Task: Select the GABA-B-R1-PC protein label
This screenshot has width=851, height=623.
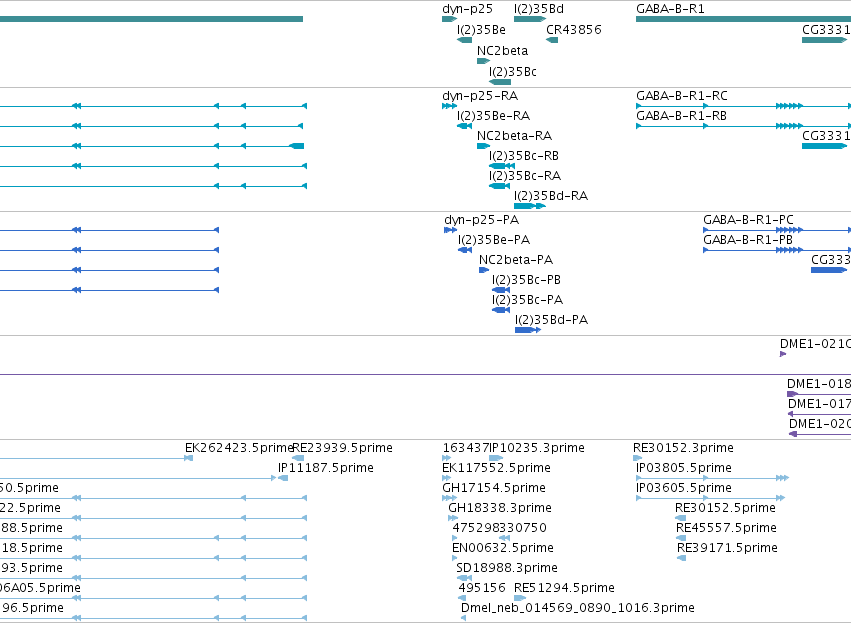Action: [x=748, y=220]
